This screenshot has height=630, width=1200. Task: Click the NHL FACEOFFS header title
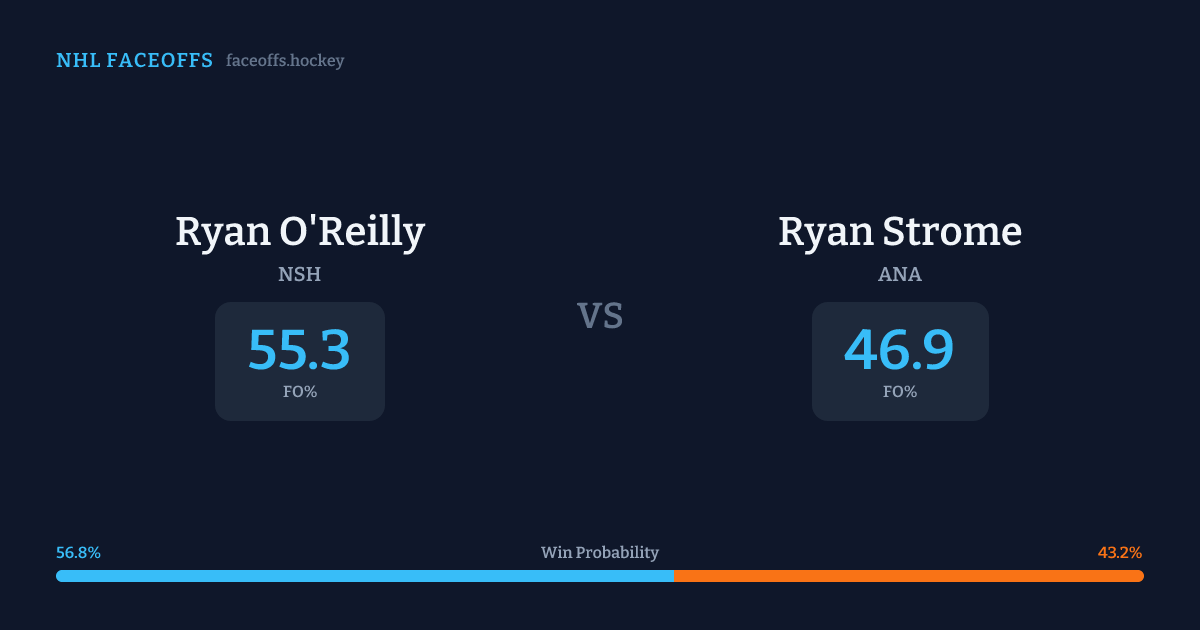134,61
